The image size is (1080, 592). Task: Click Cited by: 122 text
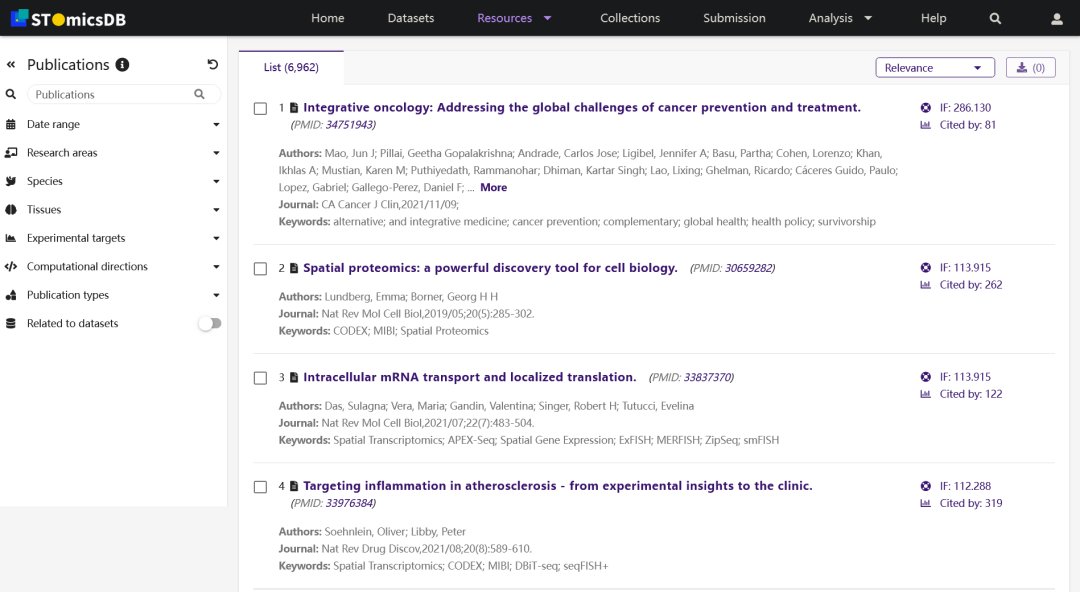point(970,394)
